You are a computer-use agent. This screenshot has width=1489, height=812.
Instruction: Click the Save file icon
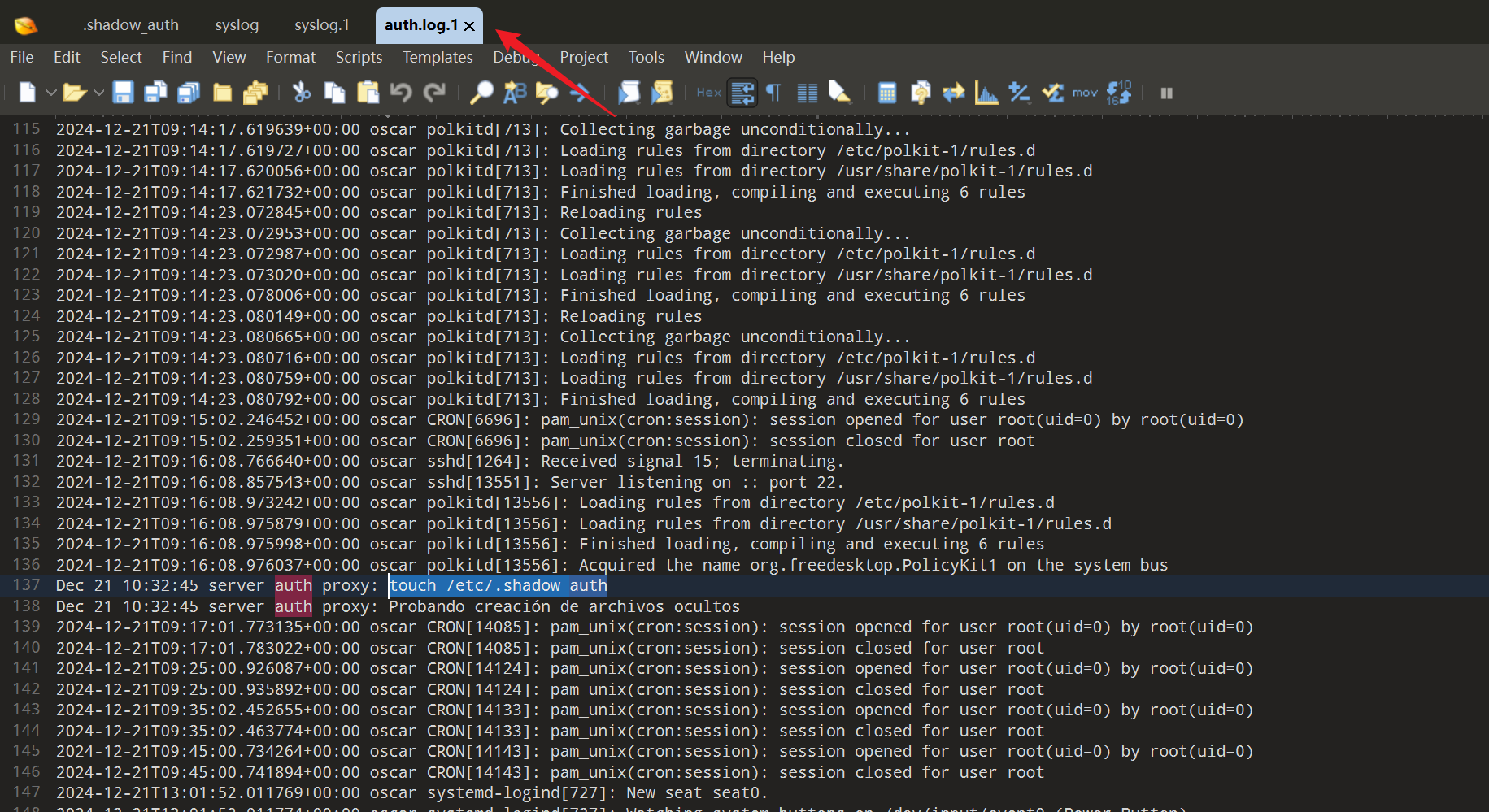click(x=123, y=93)
